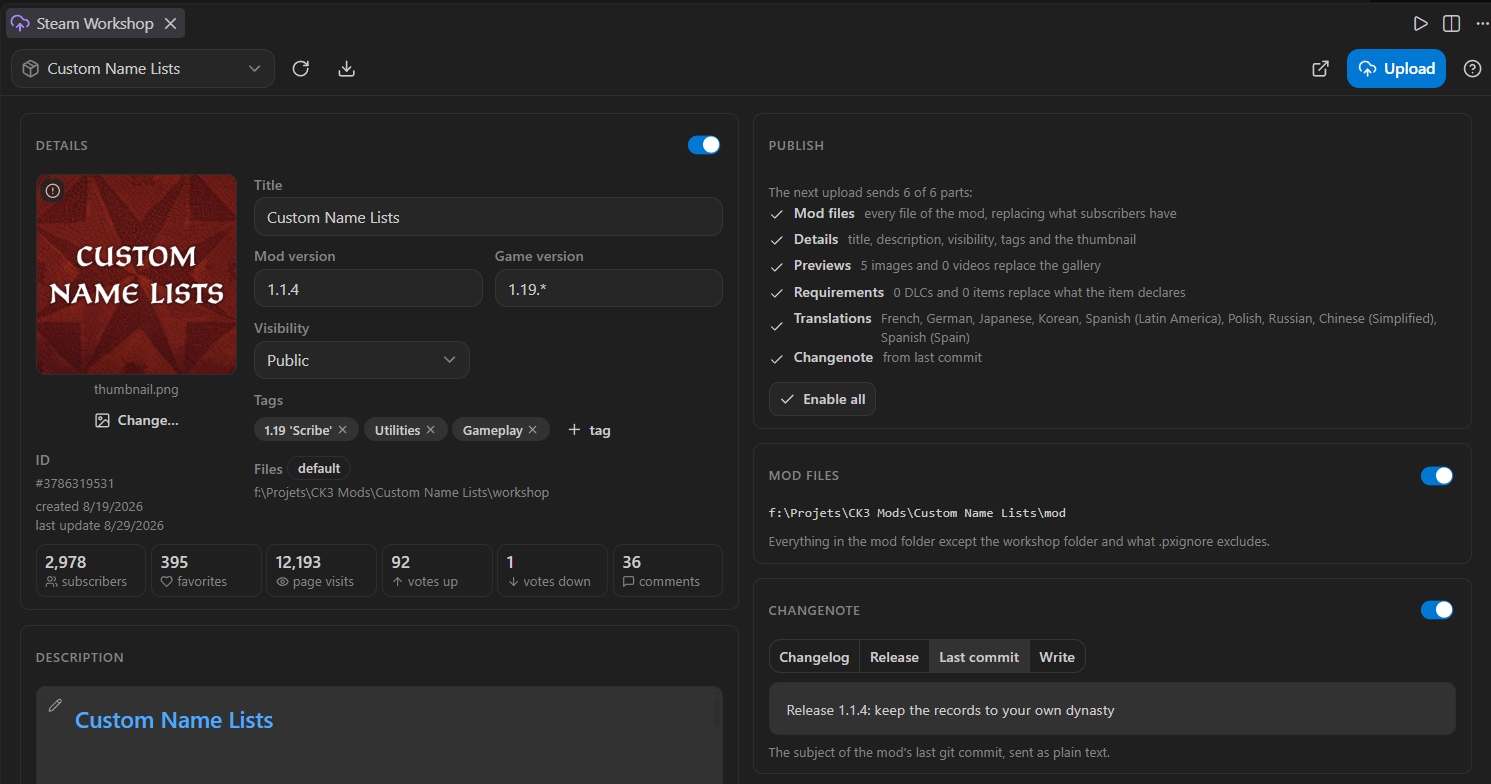Click the Game version field
The image size is (1491, 784).
click(609, 288)
